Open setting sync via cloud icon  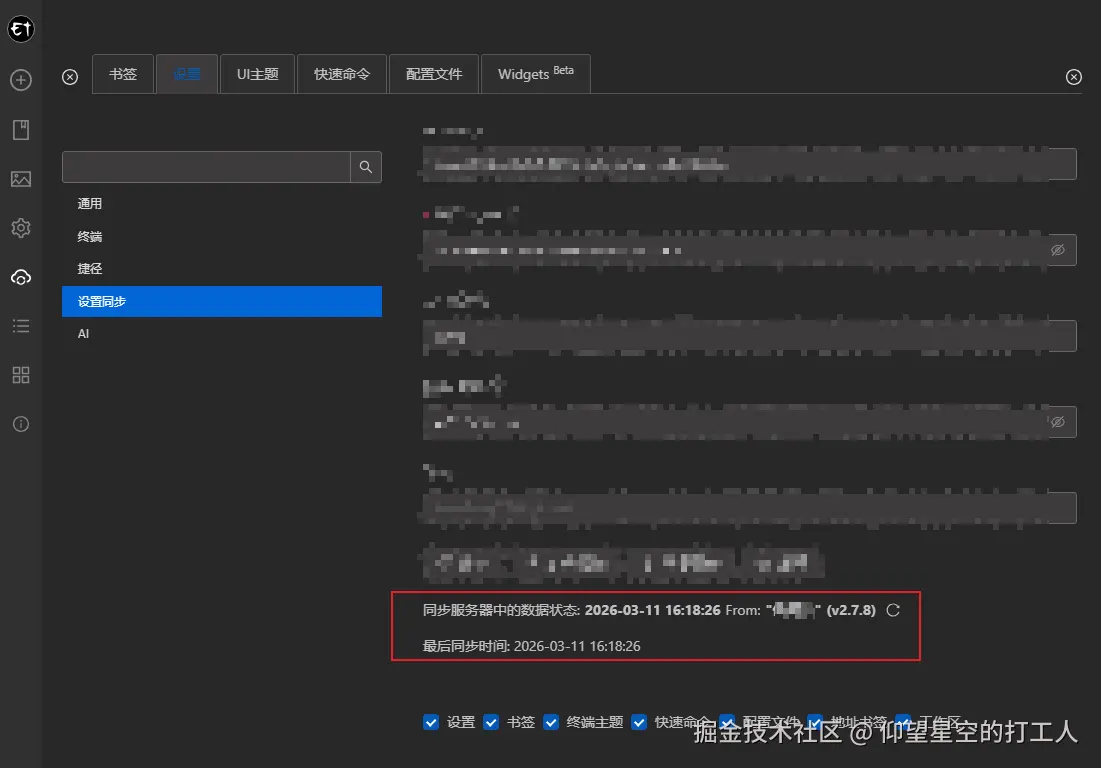click(21, 277)
